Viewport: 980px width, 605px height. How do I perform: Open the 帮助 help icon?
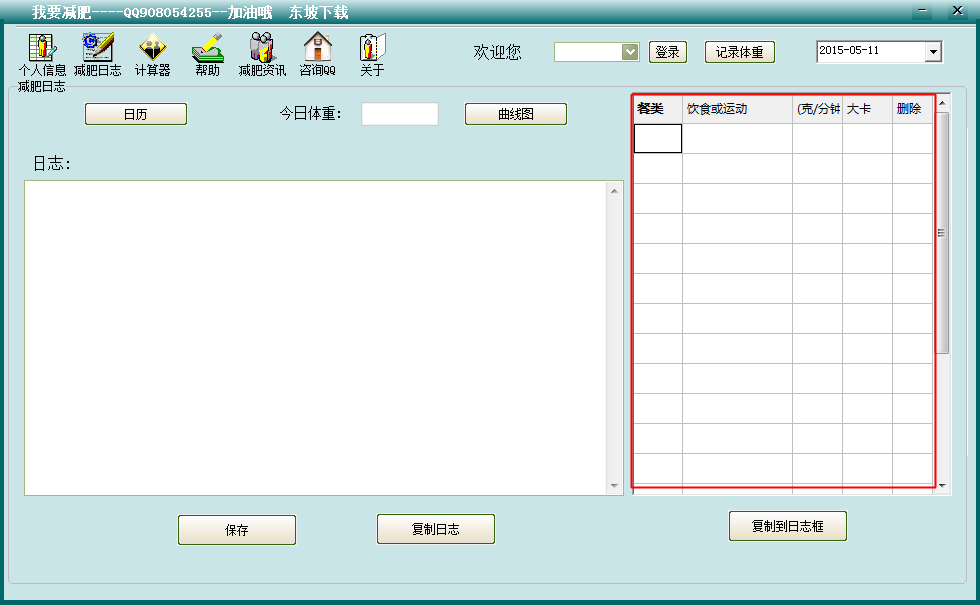208,55
